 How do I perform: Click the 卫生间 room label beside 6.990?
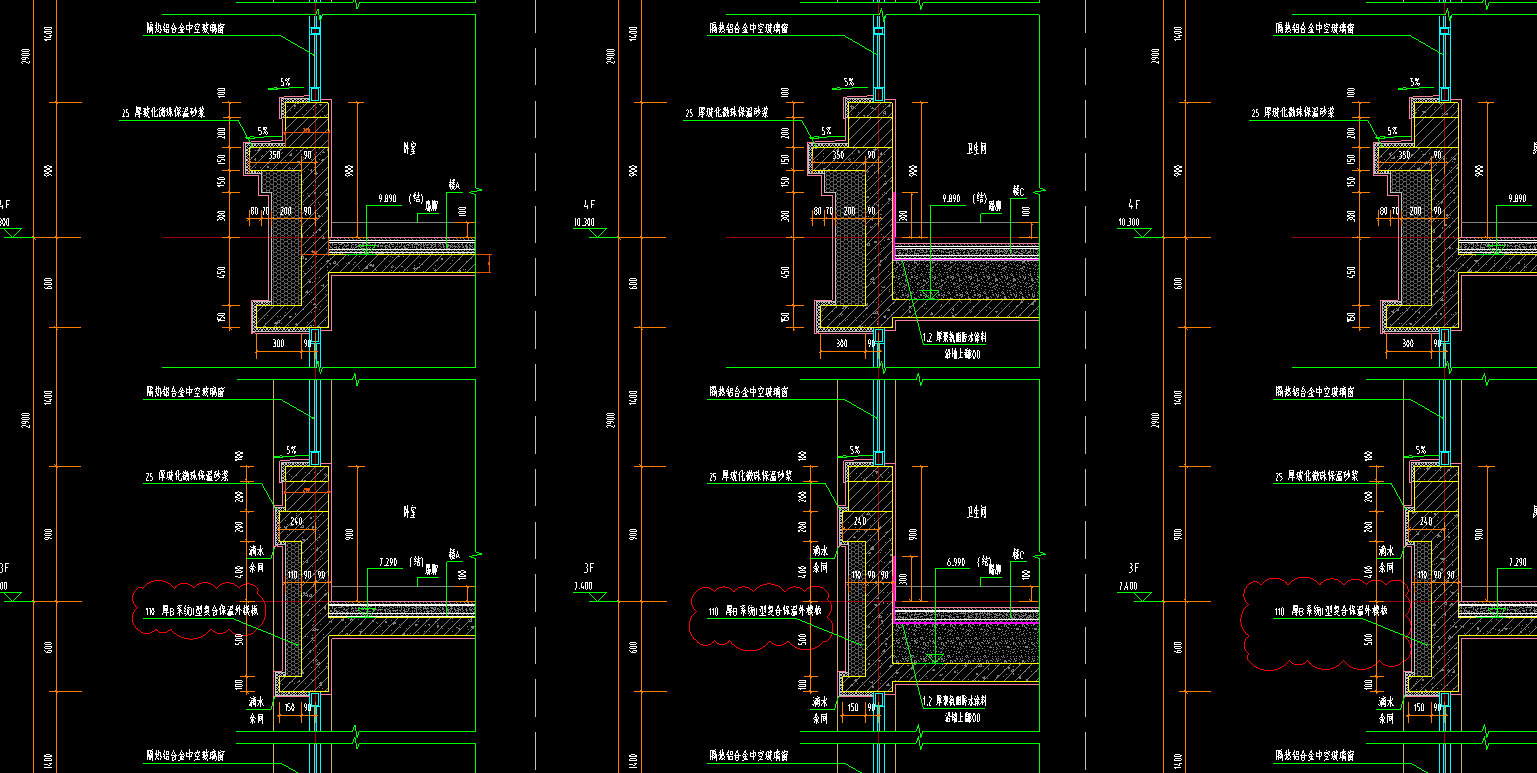point(976,512)
